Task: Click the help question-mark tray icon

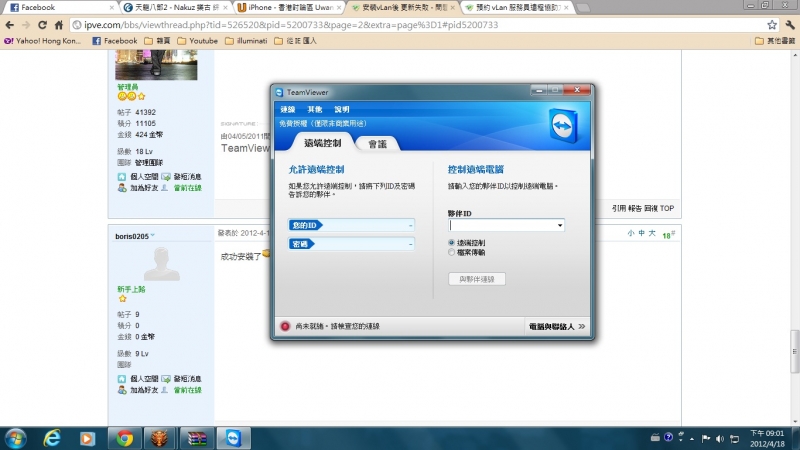Action: pyautogui.click(x=668, y=437)
